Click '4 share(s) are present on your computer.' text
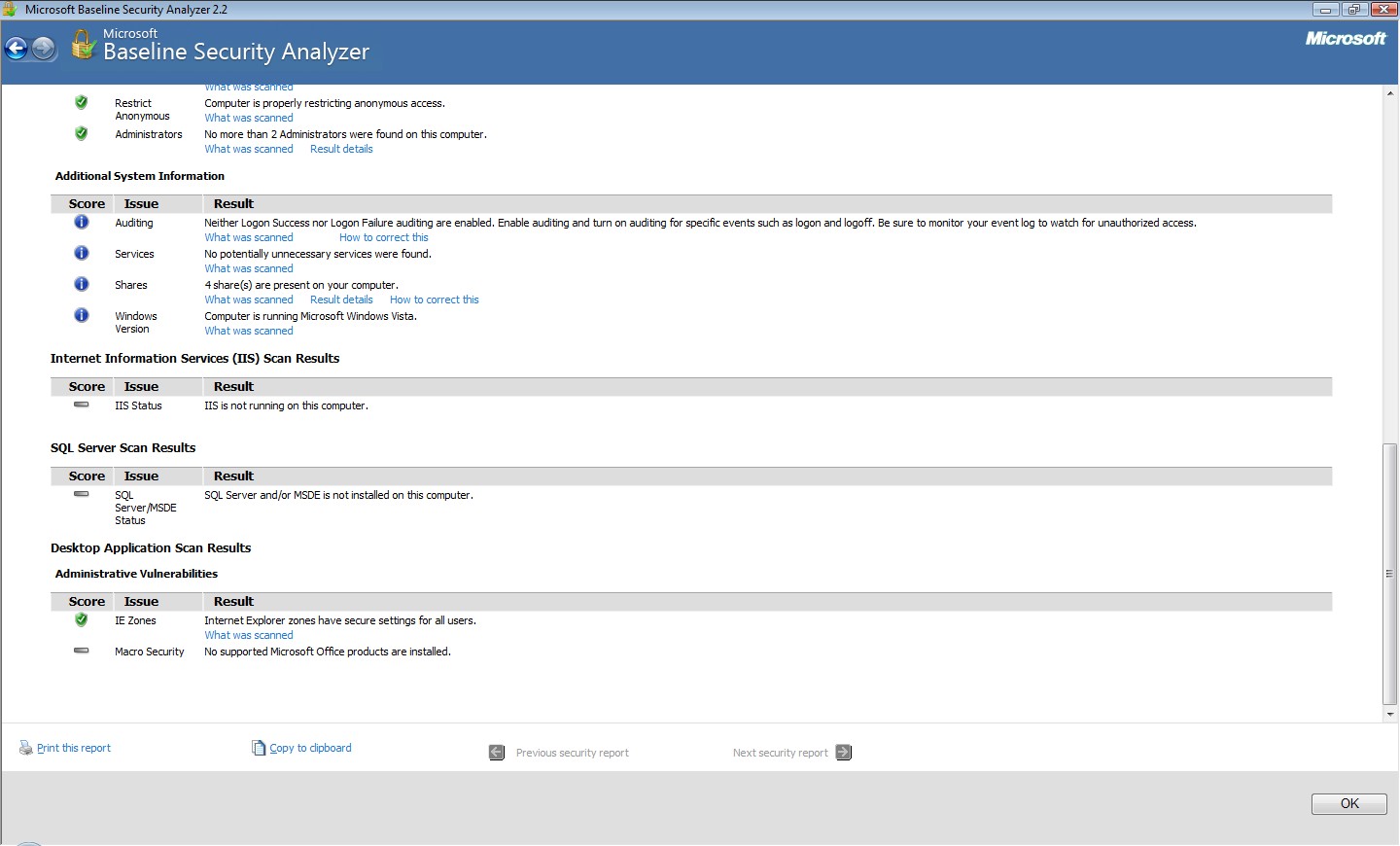Image resolution: width=1400 pixels, height=846 pixels. [x=301, y=285]
